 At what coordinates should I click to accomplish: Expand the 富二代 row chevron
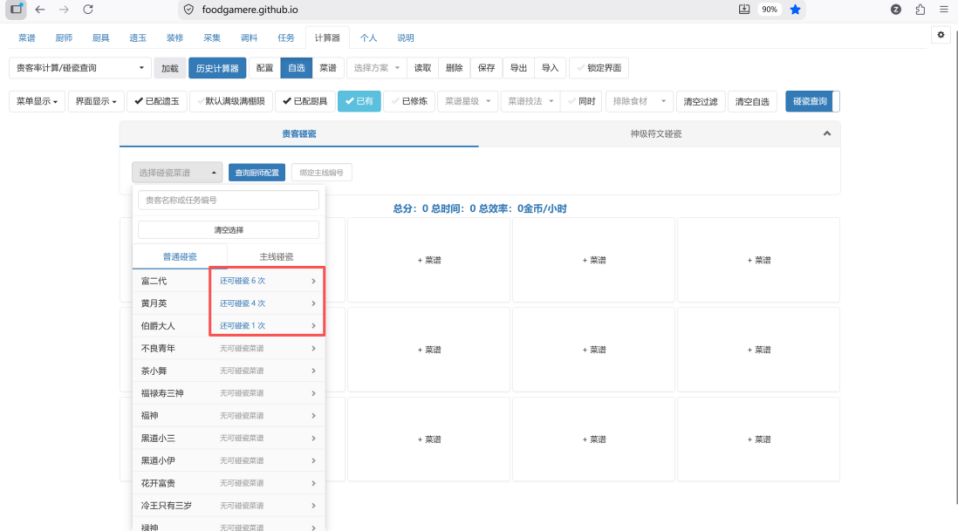[313, 281]
